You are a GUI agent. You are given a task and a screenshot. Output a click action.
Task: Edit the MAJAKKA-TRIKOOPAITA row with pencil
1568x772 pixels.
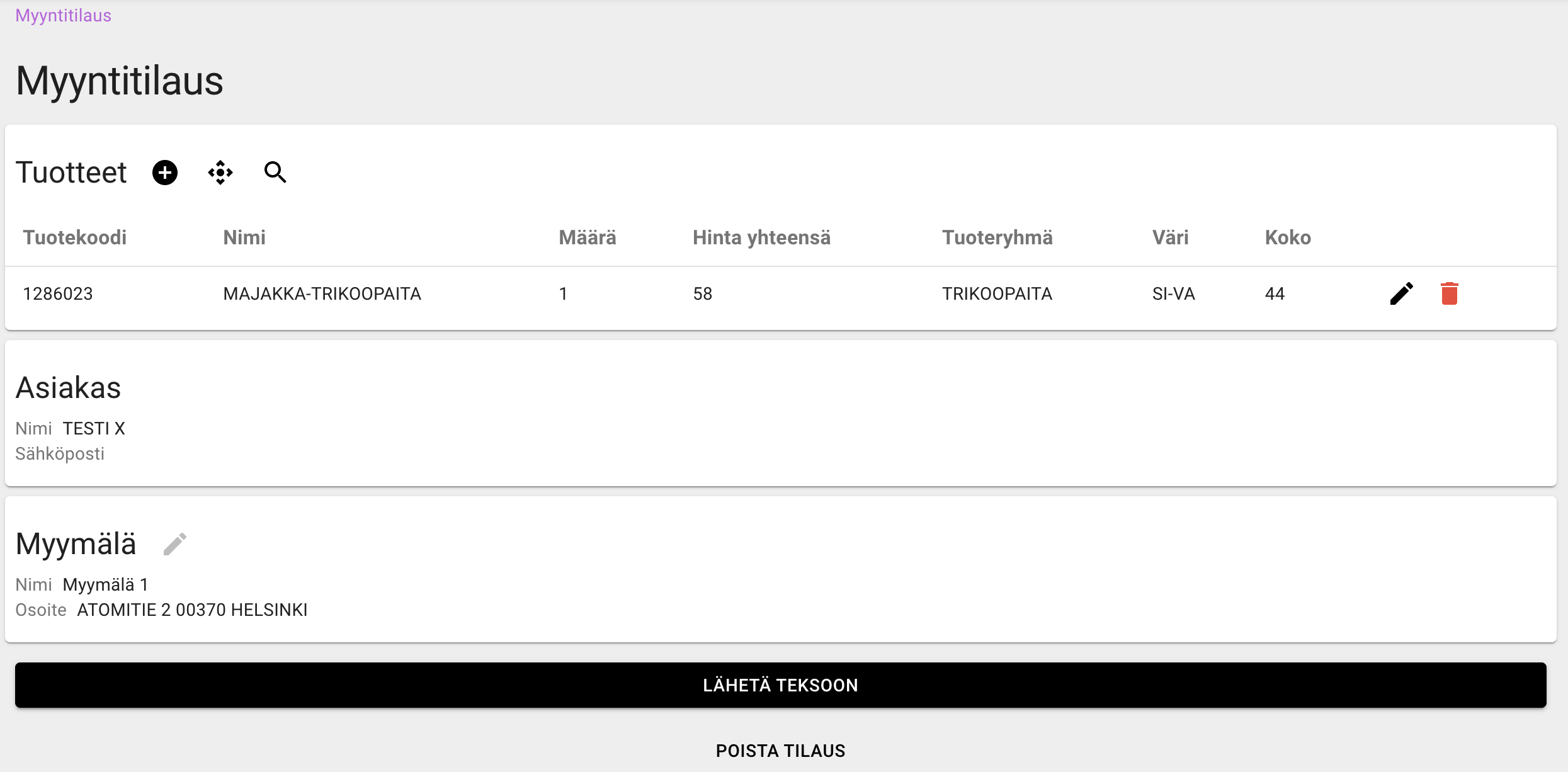pos(1401,293)
